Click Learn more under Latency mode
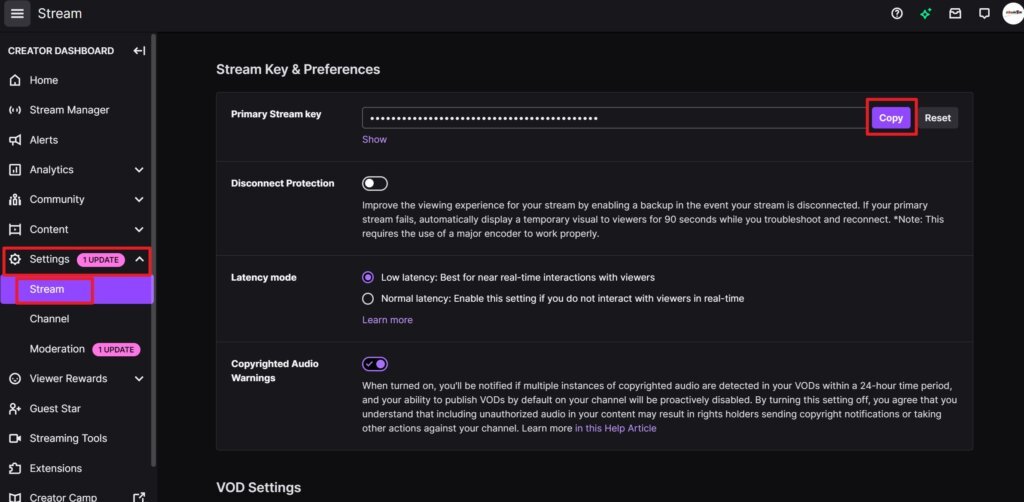1024x502 pixels. (387, 320)
